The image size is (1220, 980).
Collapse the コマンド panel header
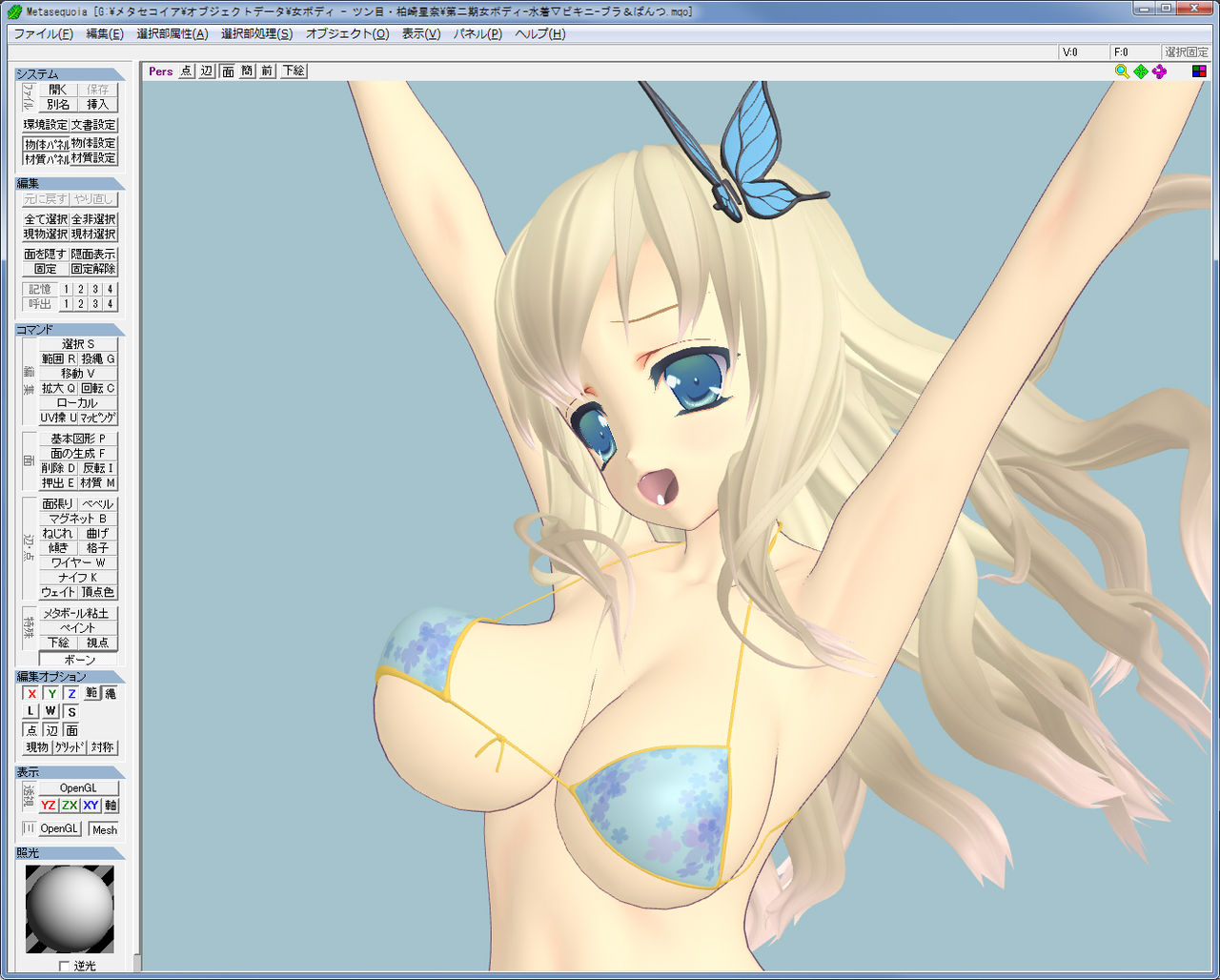click(70, 329)
